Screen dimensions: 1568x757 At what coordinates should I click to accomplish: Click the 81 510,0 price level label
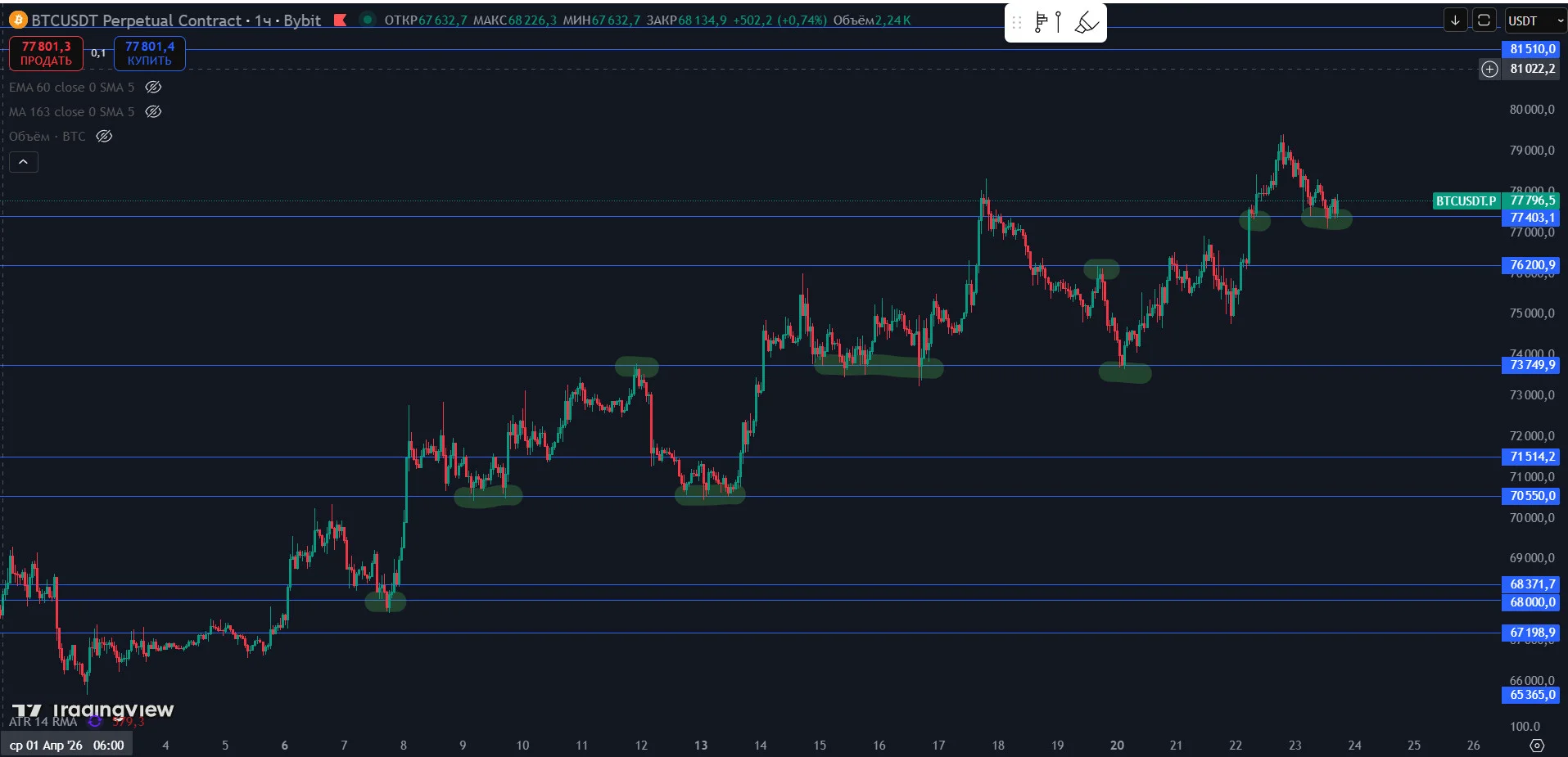tap(1531, 49)
